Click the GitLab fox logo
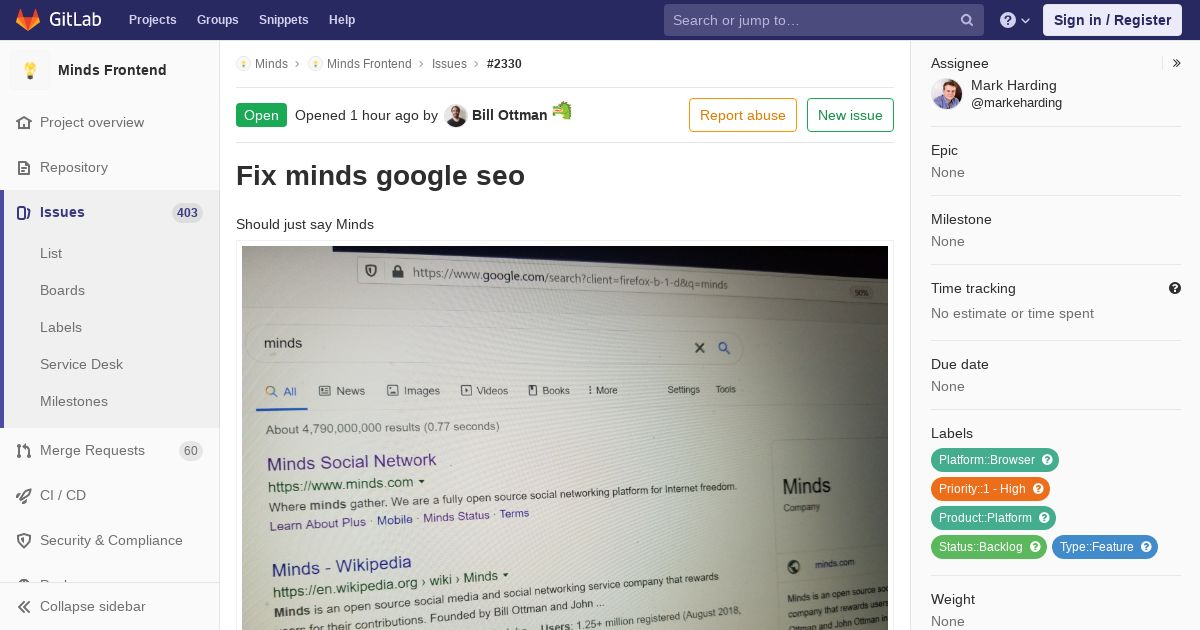This screenshot has height=630, width=1200. [x=28, y=19]
